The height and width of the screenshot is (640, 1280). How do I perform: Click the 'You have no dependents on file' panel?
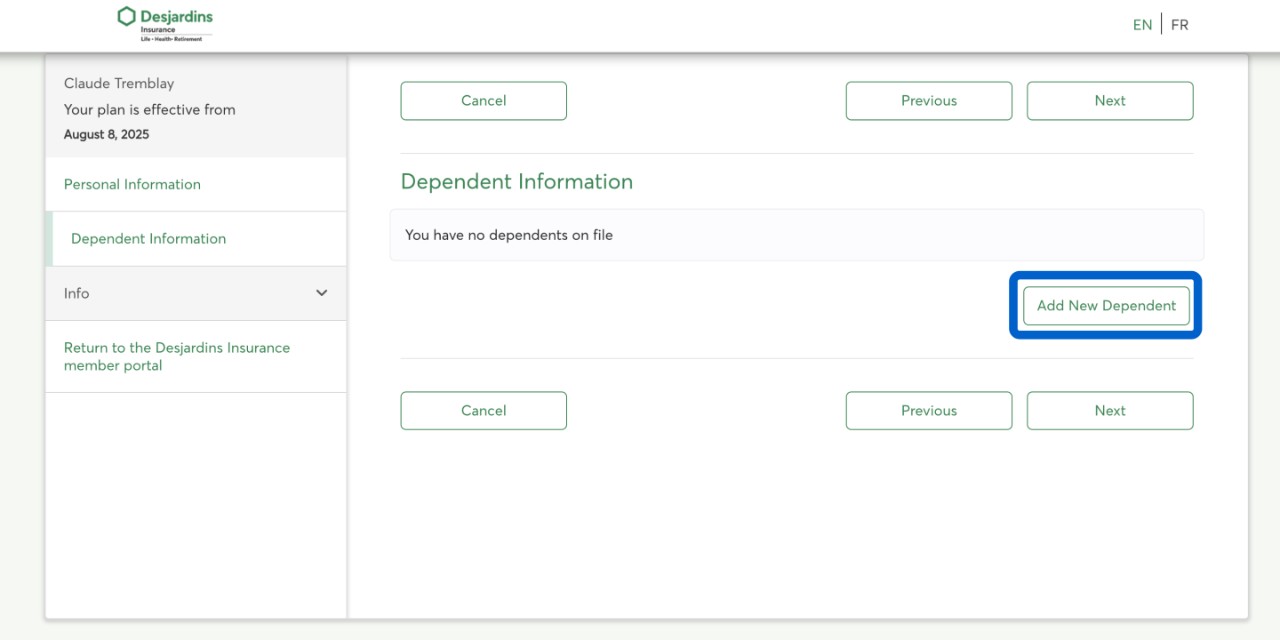point(796,235)
